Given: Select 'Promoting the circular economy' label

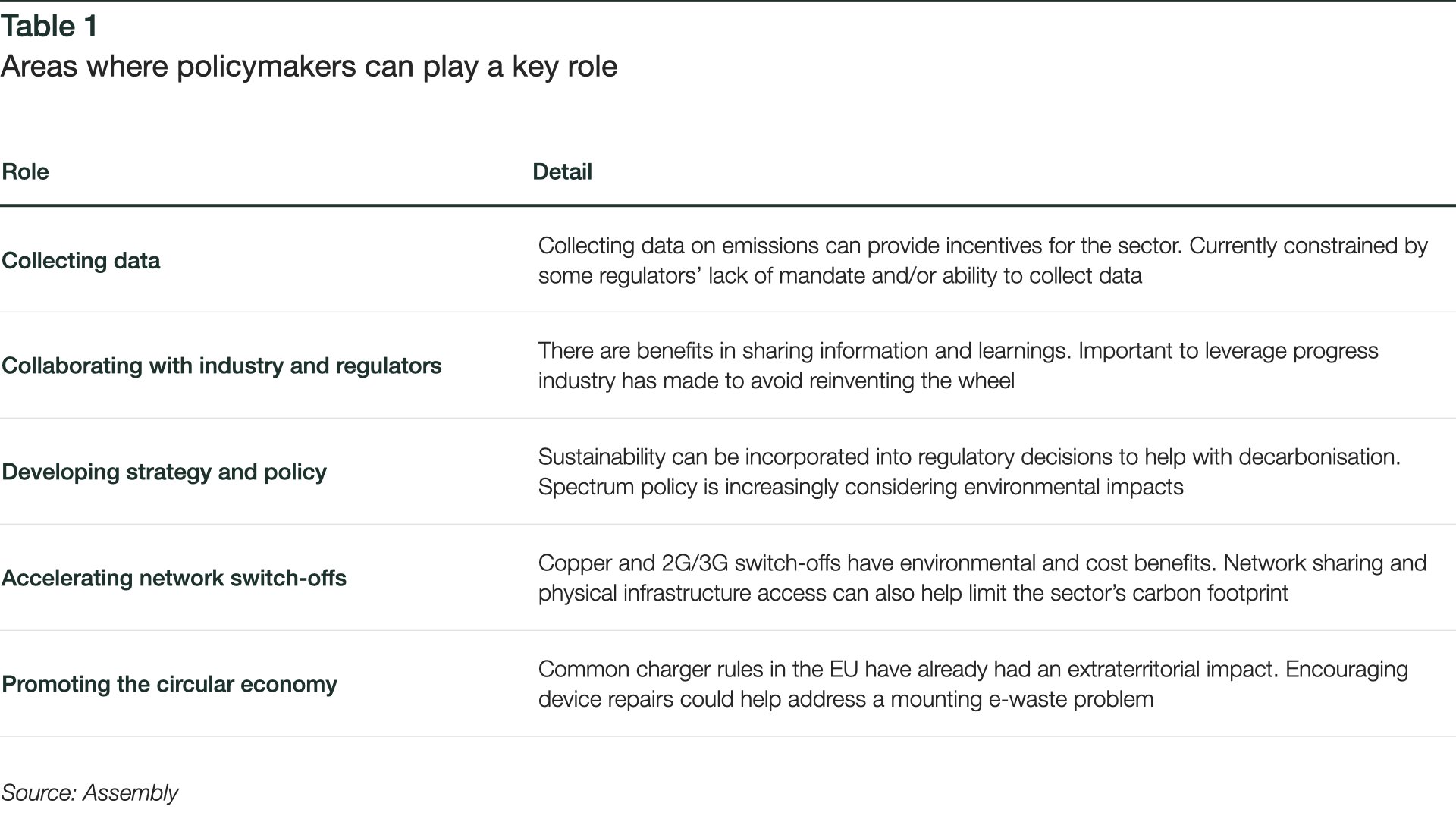Looking at the screenshot, I should click(169, 684).
